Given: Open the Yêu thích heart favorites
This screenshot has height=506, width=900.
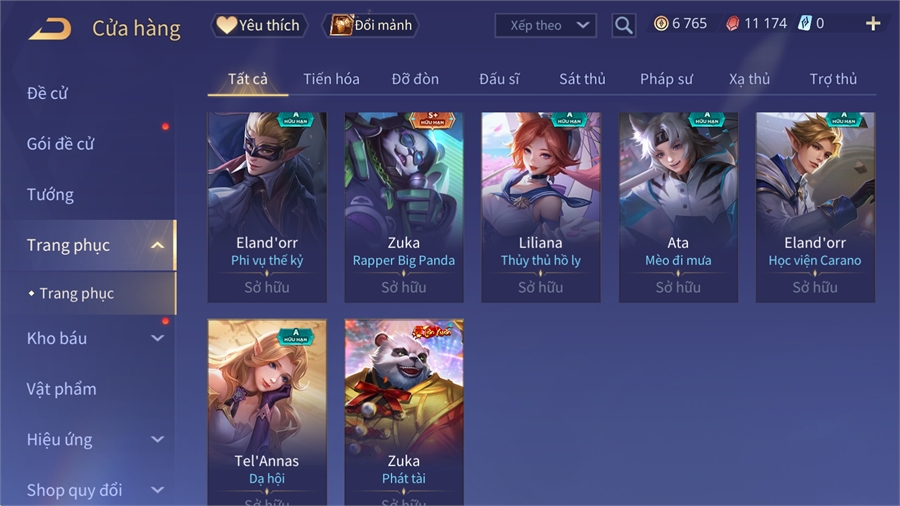Looking at the screenshot, I should (x=259, y=25).
